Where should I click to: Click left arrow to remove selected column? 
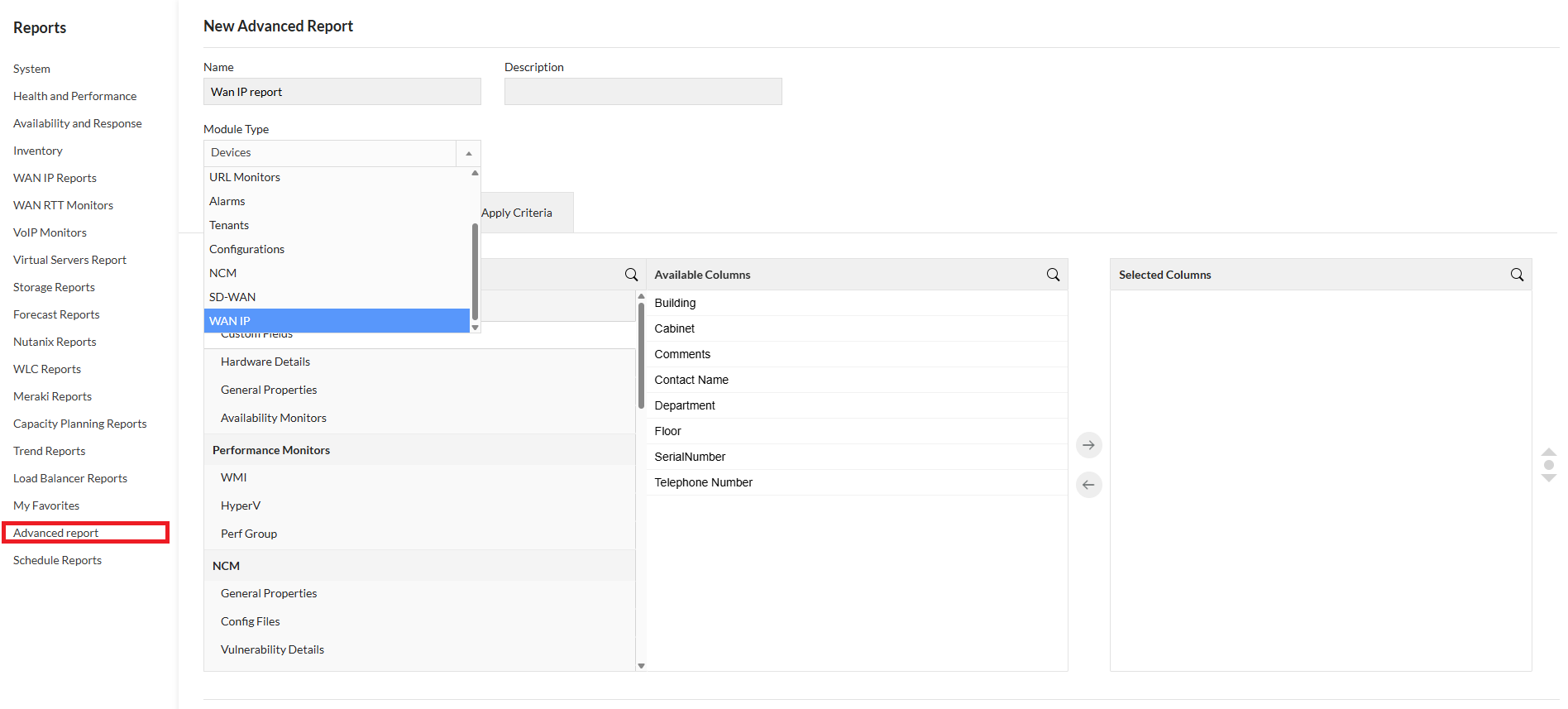click(x=1088, y=485)
